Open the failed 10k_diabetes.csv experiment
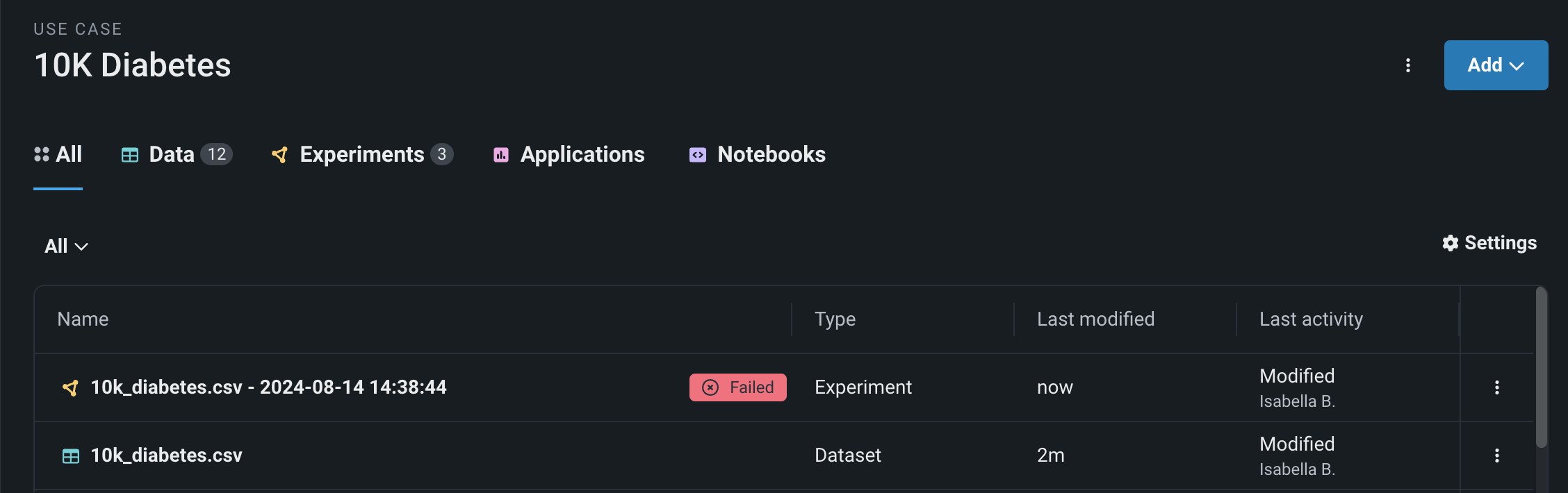Image resolution: width=1568 pixels, height=493 pixels. click(x=268, y=387)
